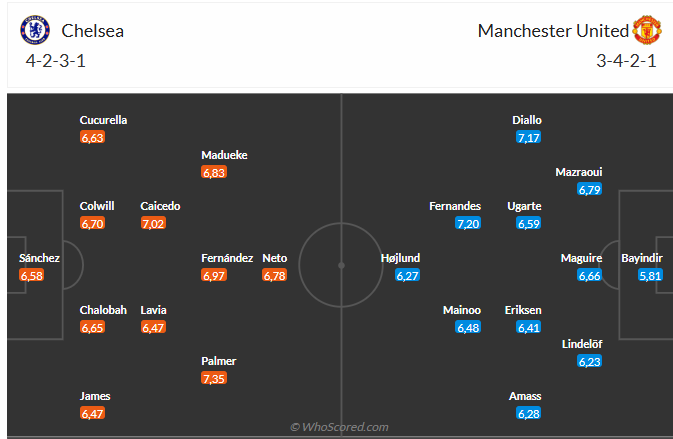The image size is (673, 439).
Task: Click Fernandes' 7,20 rating badge
Action: pyautogui.click(x=468, y=224)
